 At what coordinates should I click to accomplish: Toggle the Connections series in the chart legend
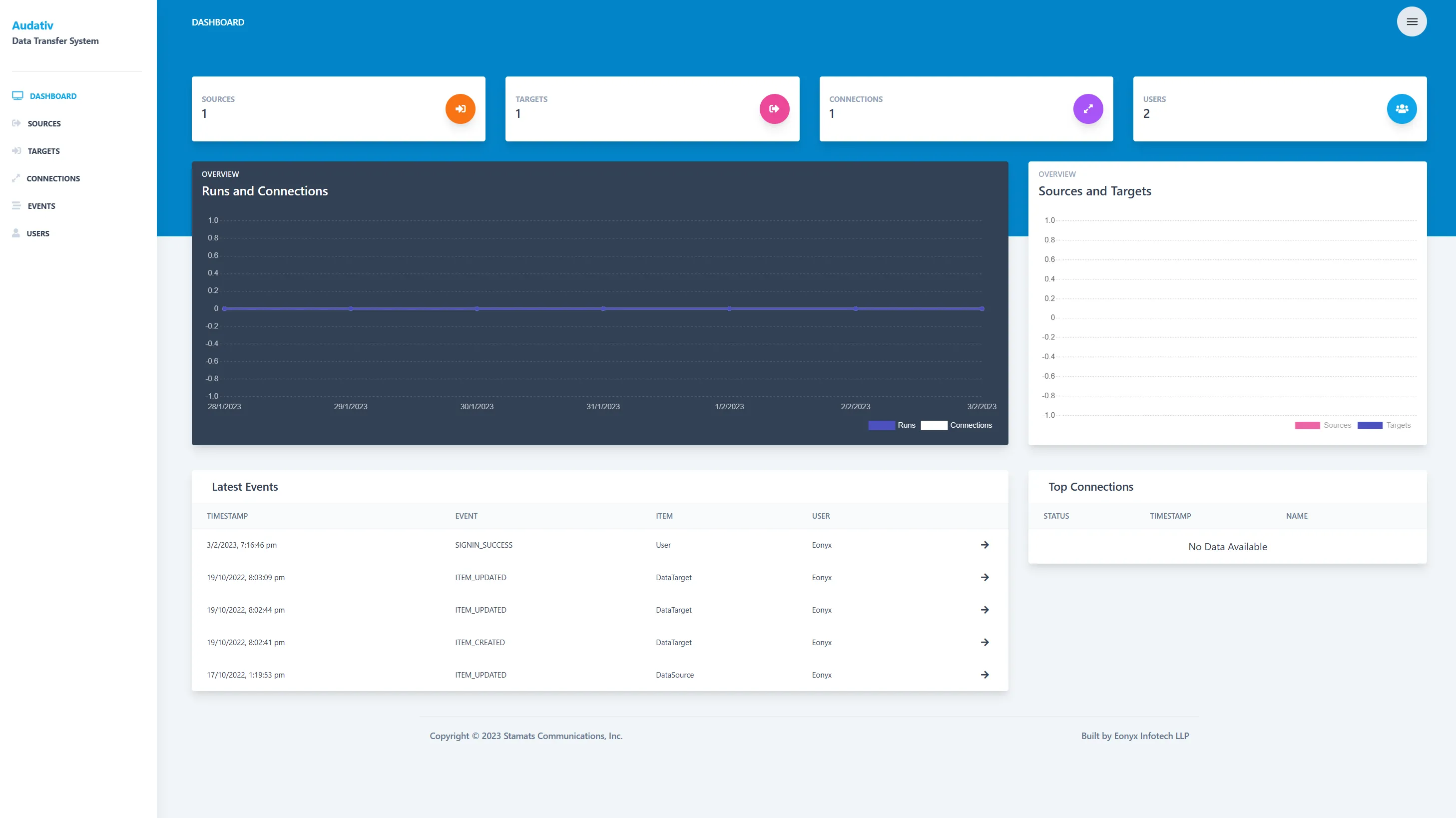coord(958,425)
